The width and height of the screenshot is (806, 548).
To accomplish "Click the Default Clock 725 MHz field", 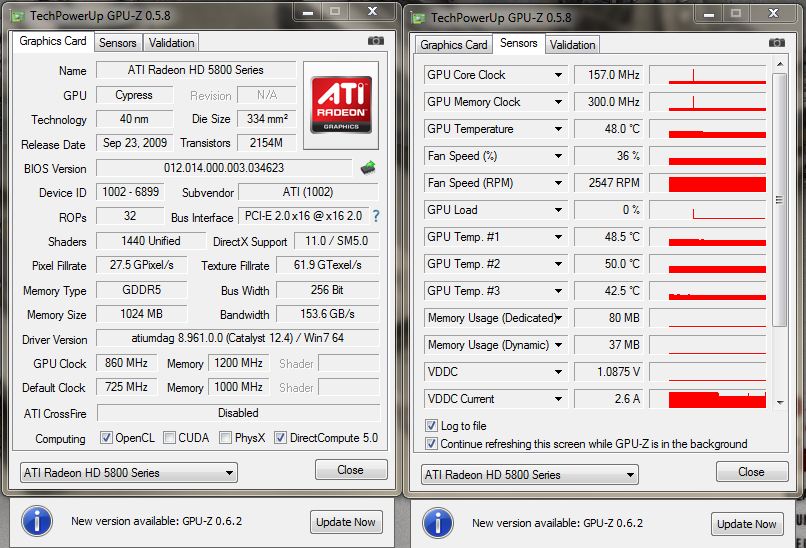I will click(126, 387).
